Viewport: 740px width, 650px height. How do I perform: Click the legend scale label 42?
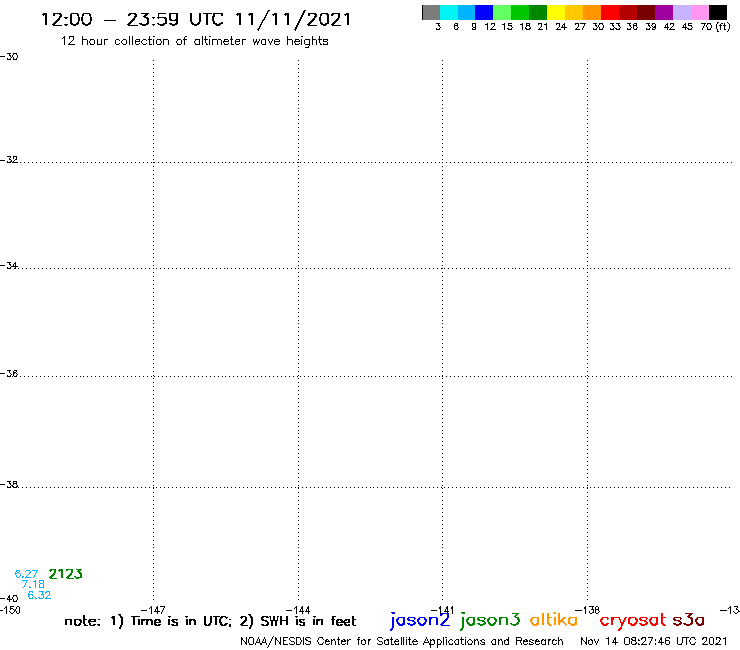pos(669,26)
